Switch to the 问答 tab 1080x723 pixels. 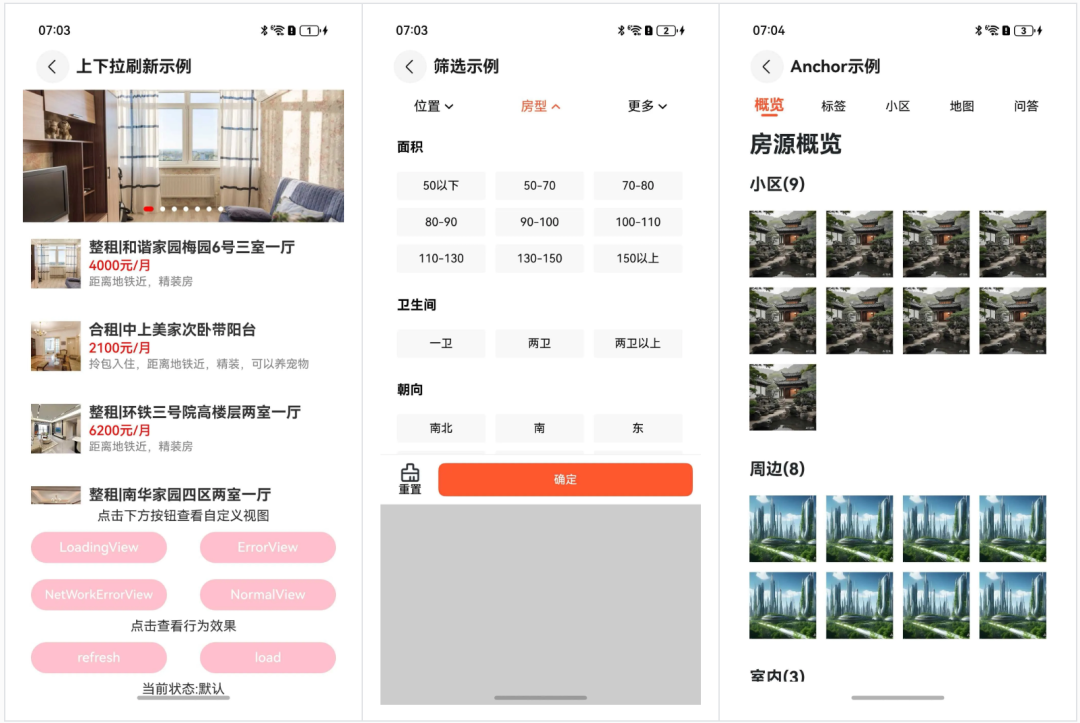click(1026, 106)
